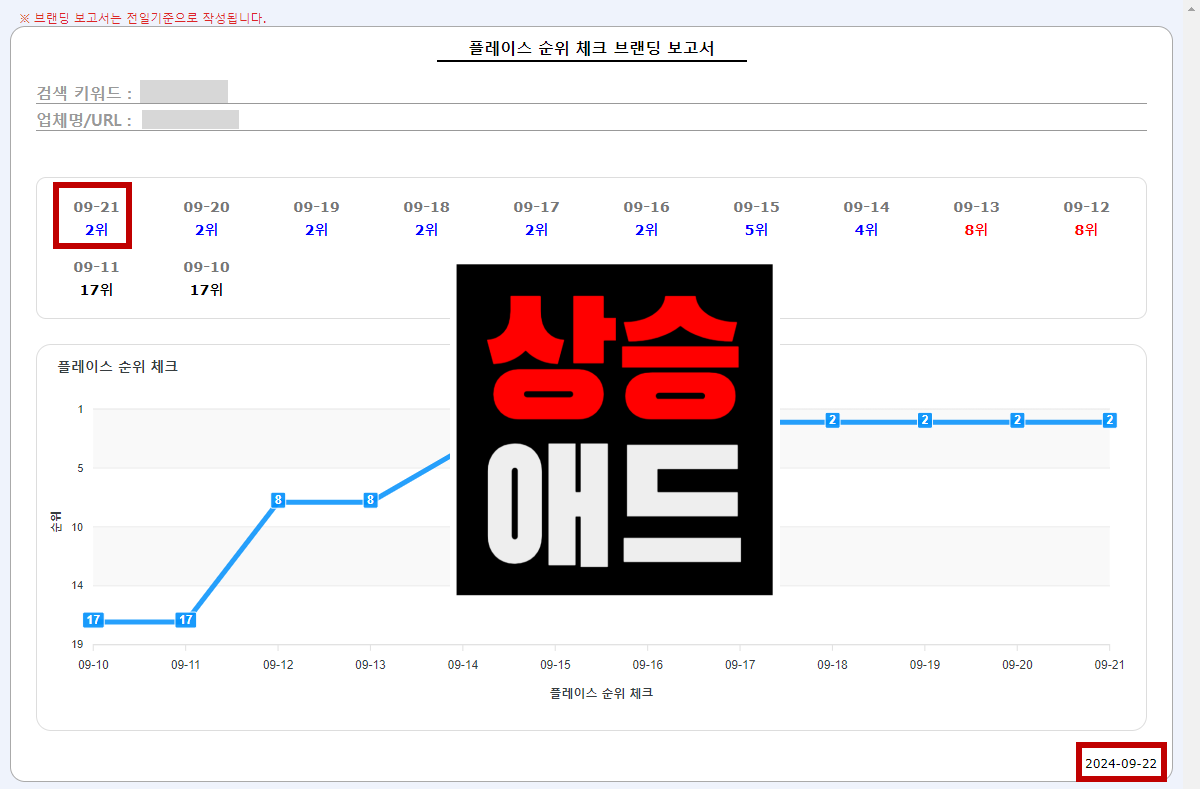
Task: Click the '2위' rank under date 09-19
Action: [317, 230]
